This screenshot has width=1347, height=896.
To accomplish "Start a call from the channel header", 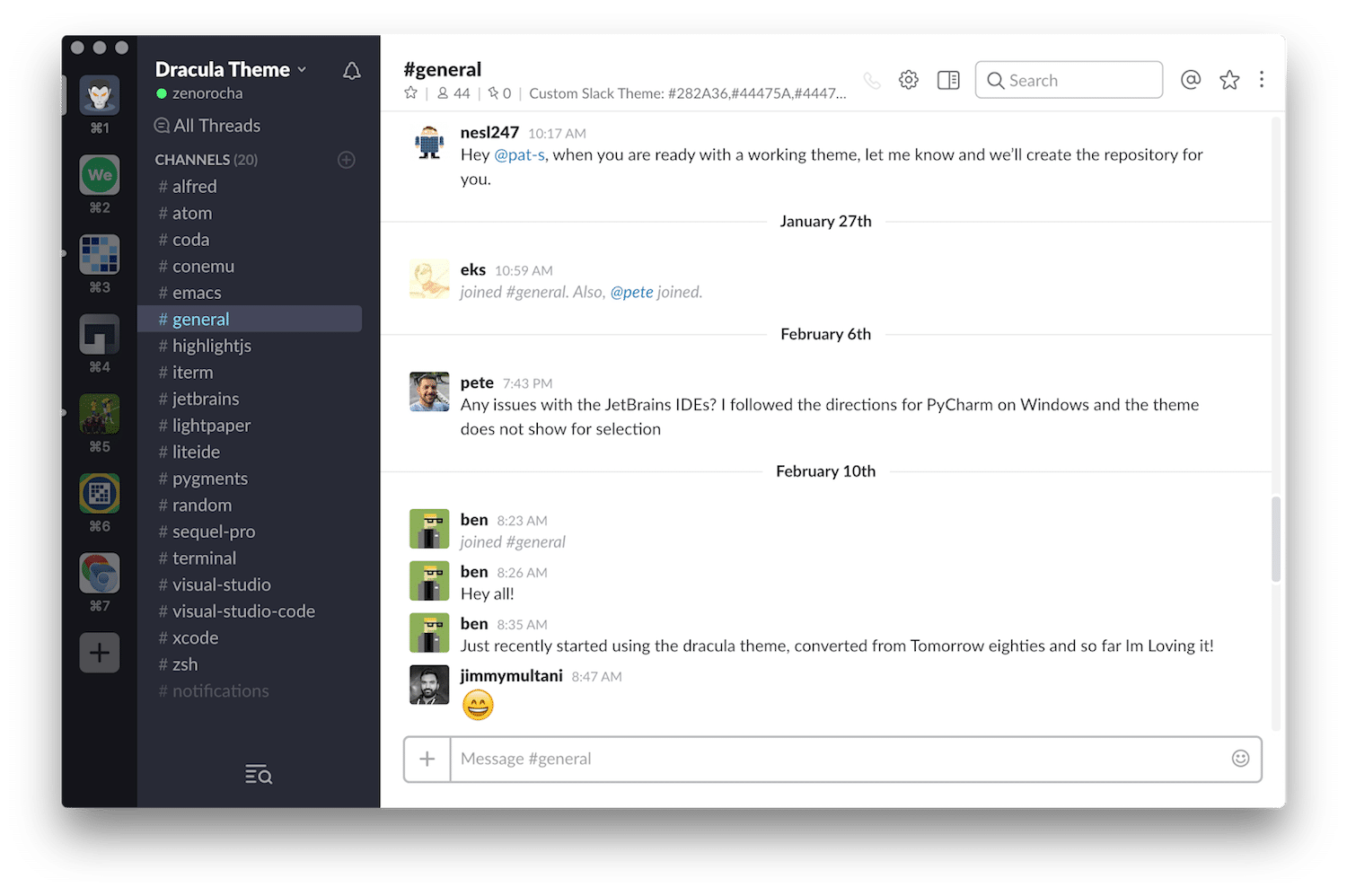I will pyautogui.click(x=872, y=80).
